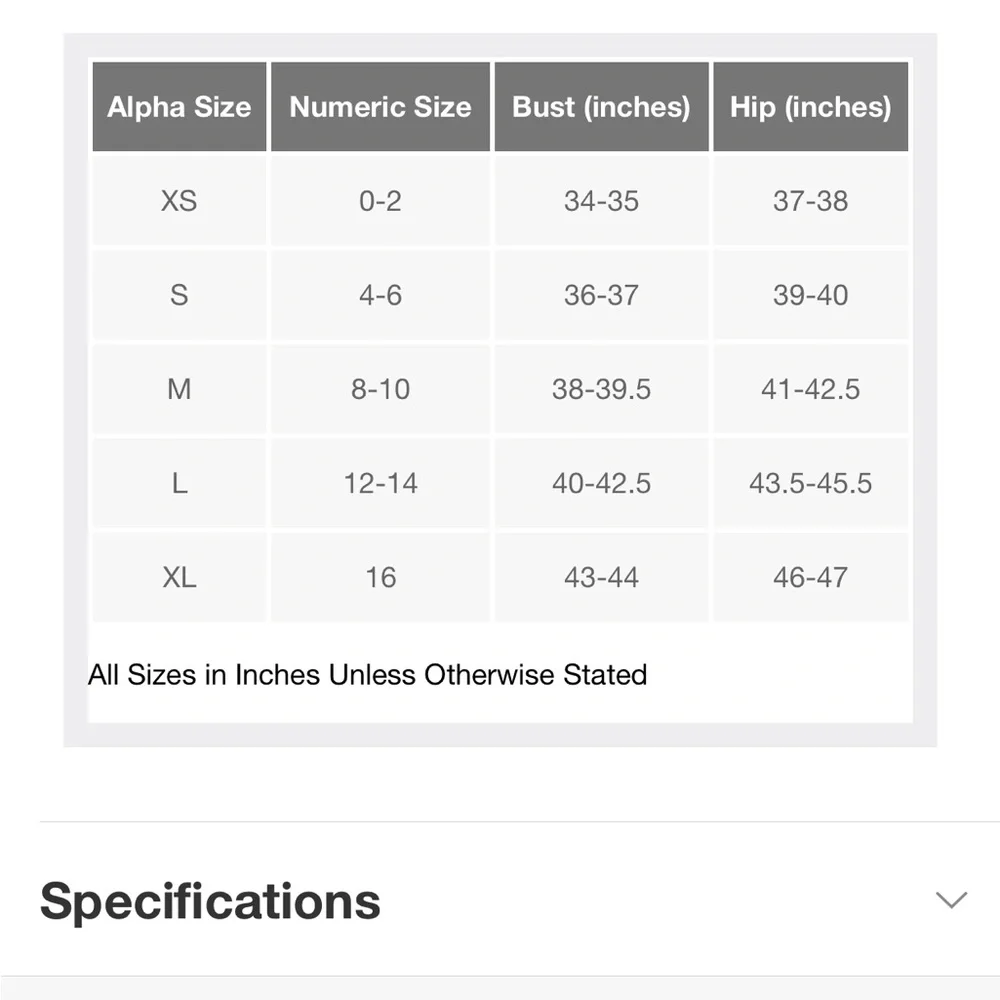The width and height of the screenshot is (1000, 1000).
Task: Click bust measurement 36-37 cell
Action: pyautogui.click(x=601, y=295)
